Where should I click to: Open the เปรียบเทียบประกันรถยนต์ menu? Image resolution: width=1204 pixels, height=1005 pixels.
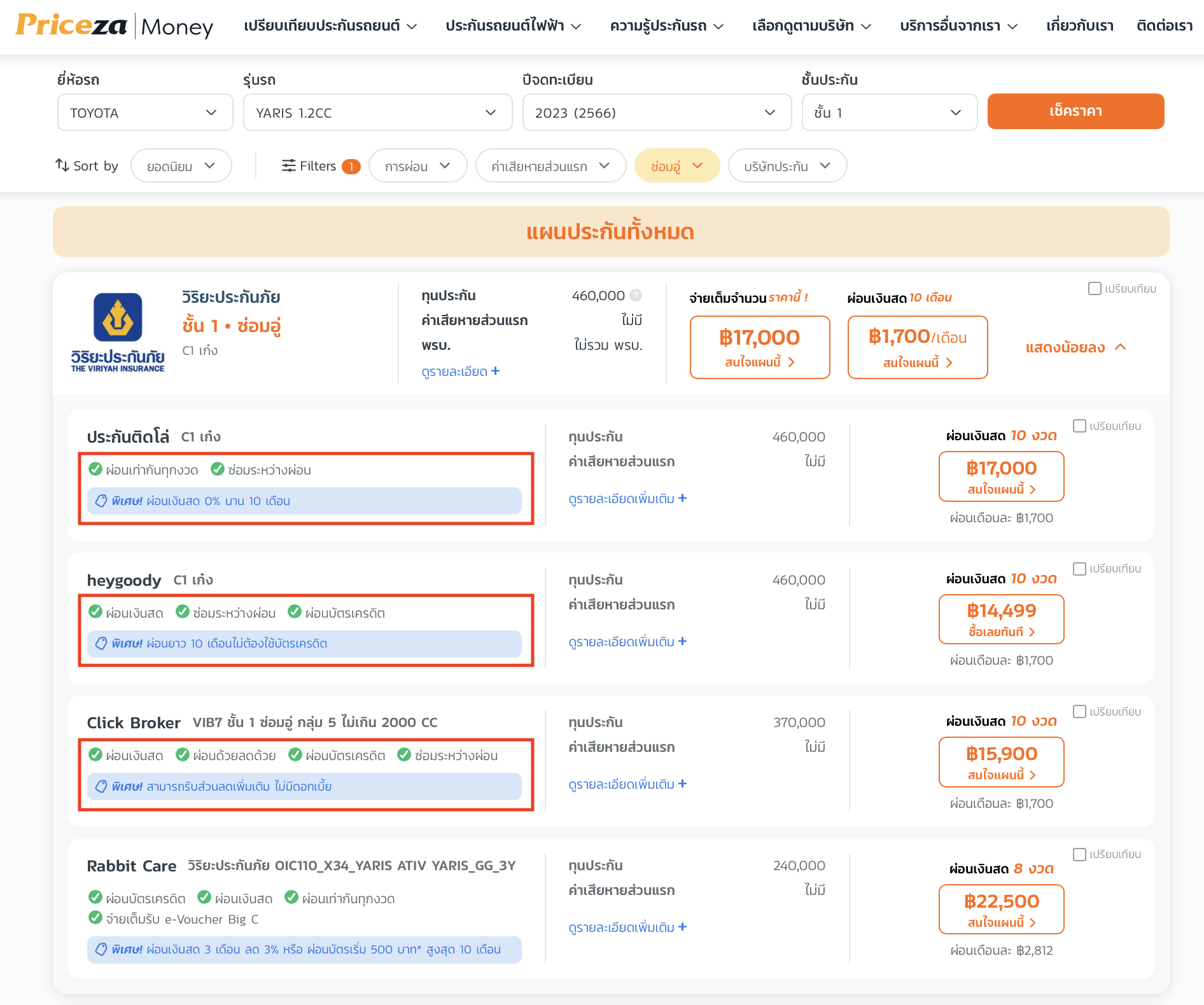pos(330,26)
